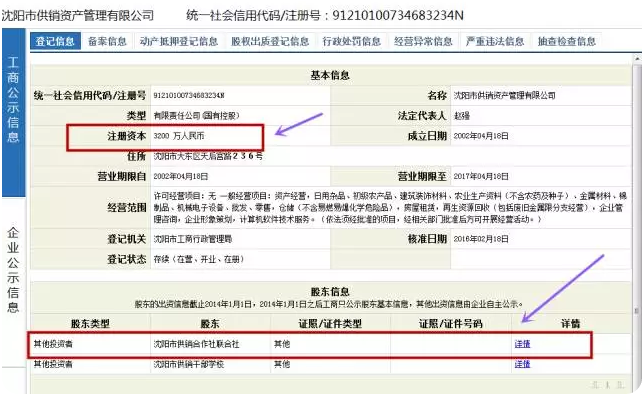This screenshot has width=642, height=396.
Task: Click registration authority 沈阳市工商行政管理局
Action: tap(192, 239)
